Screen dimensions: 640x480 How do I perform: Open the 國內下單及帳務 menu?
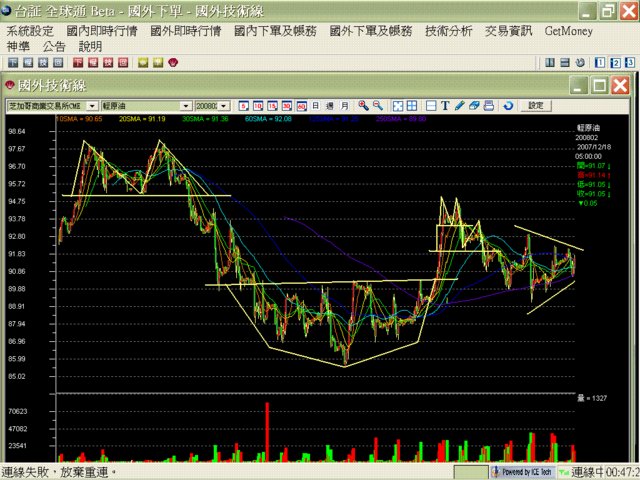pos(276,31)
